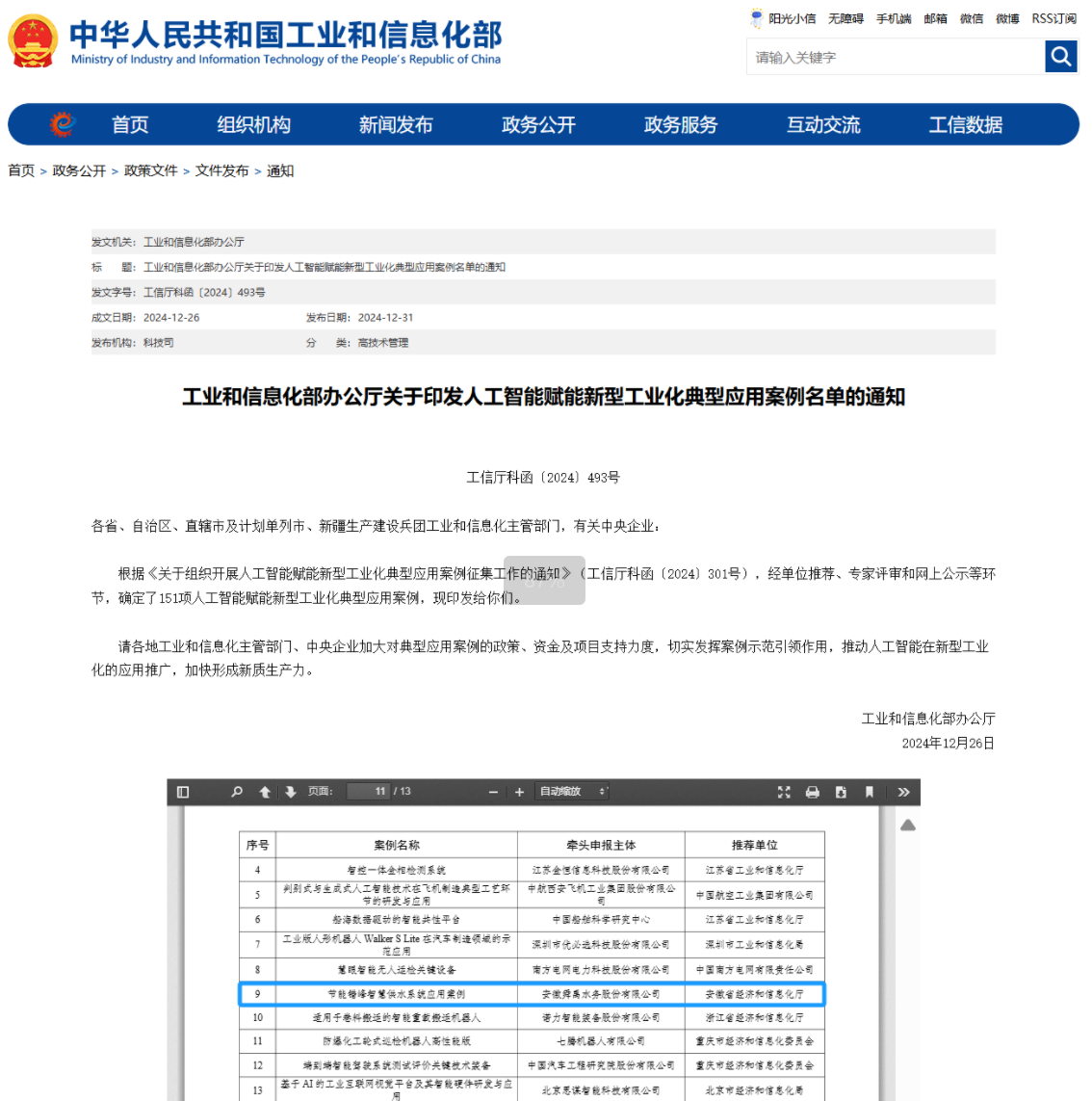Click the 政策文件 breadcrumb link

(151, 170)
